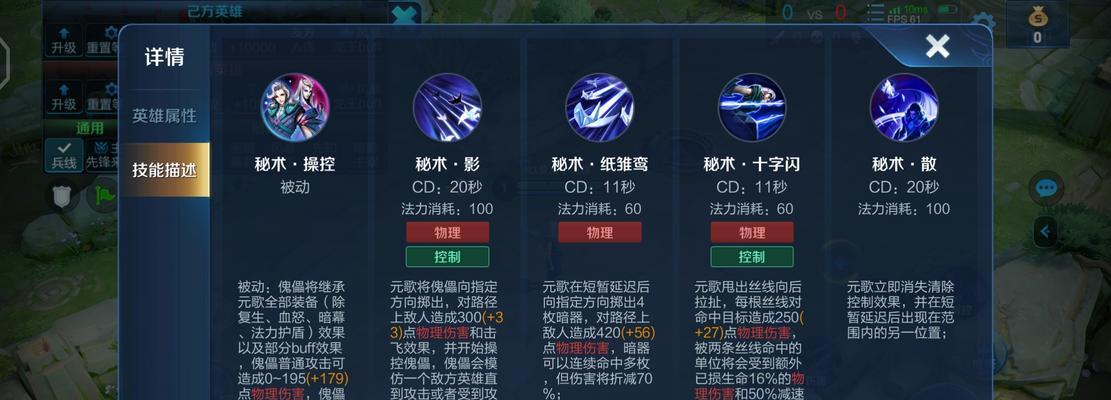Click the 秘术·纸雏鸾 skill icon
The height and width of the screenshot is (400, 1111).
[x=599, y=108]
